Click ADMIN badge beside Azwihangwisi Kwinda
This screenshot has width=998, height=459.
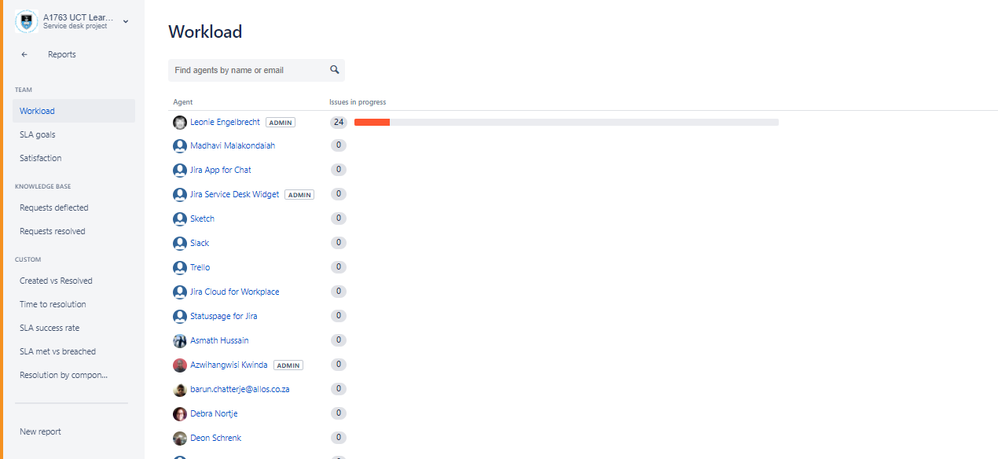(x=288, y=365)
